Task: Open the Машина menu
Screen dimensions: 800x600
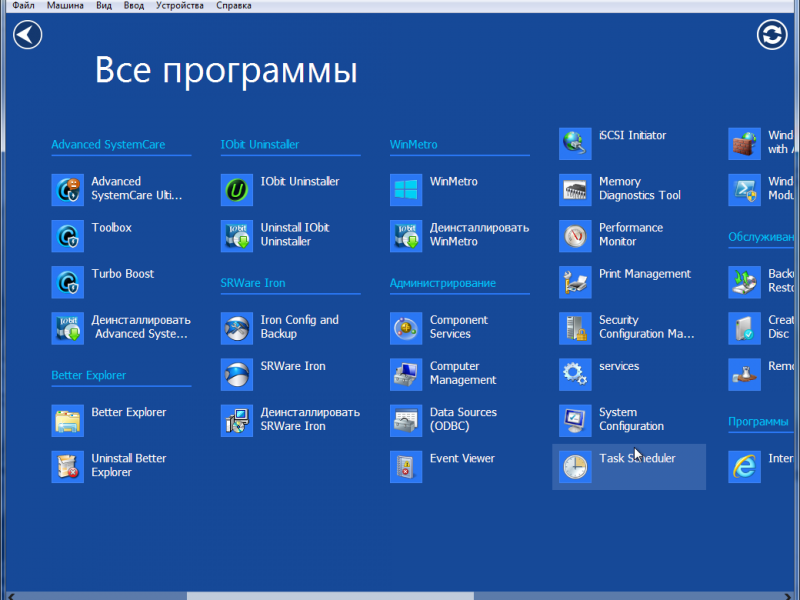Action: click(x=65, y=6)
